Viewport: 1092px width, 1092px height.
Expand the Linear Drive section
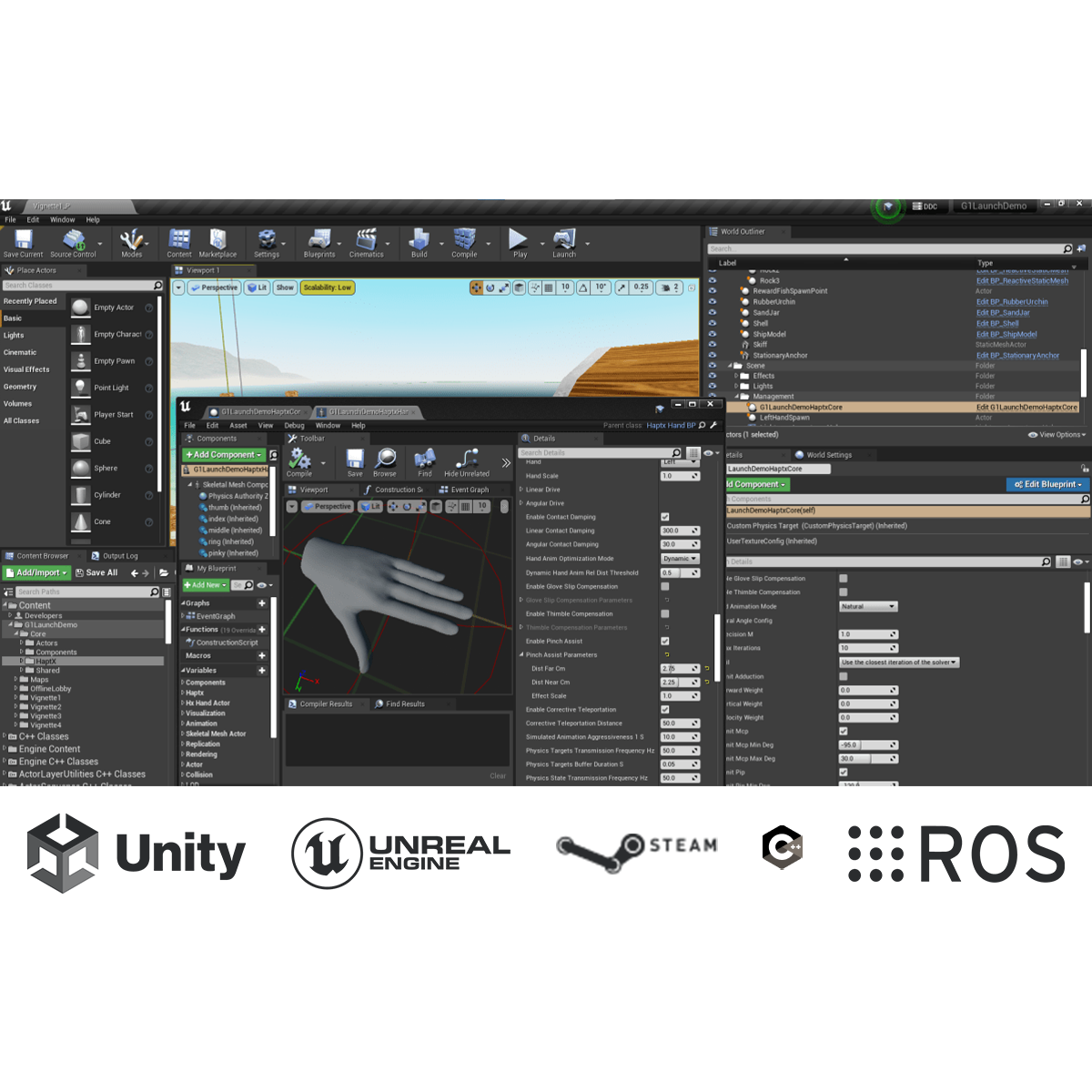(521, 490)
